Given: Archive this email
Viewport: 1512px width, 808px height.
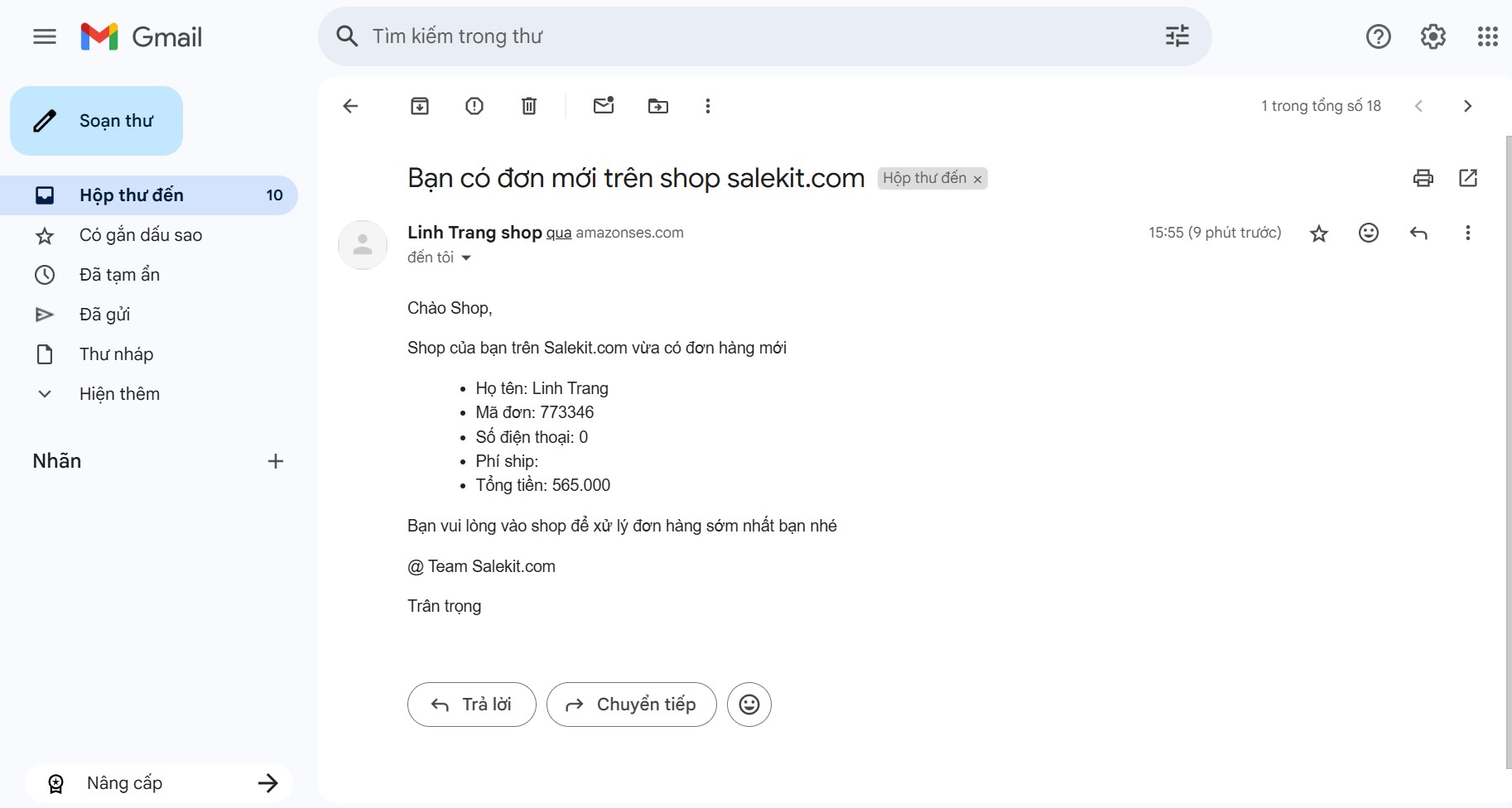Looking at the screenshot, I should (x=420, y=106).
